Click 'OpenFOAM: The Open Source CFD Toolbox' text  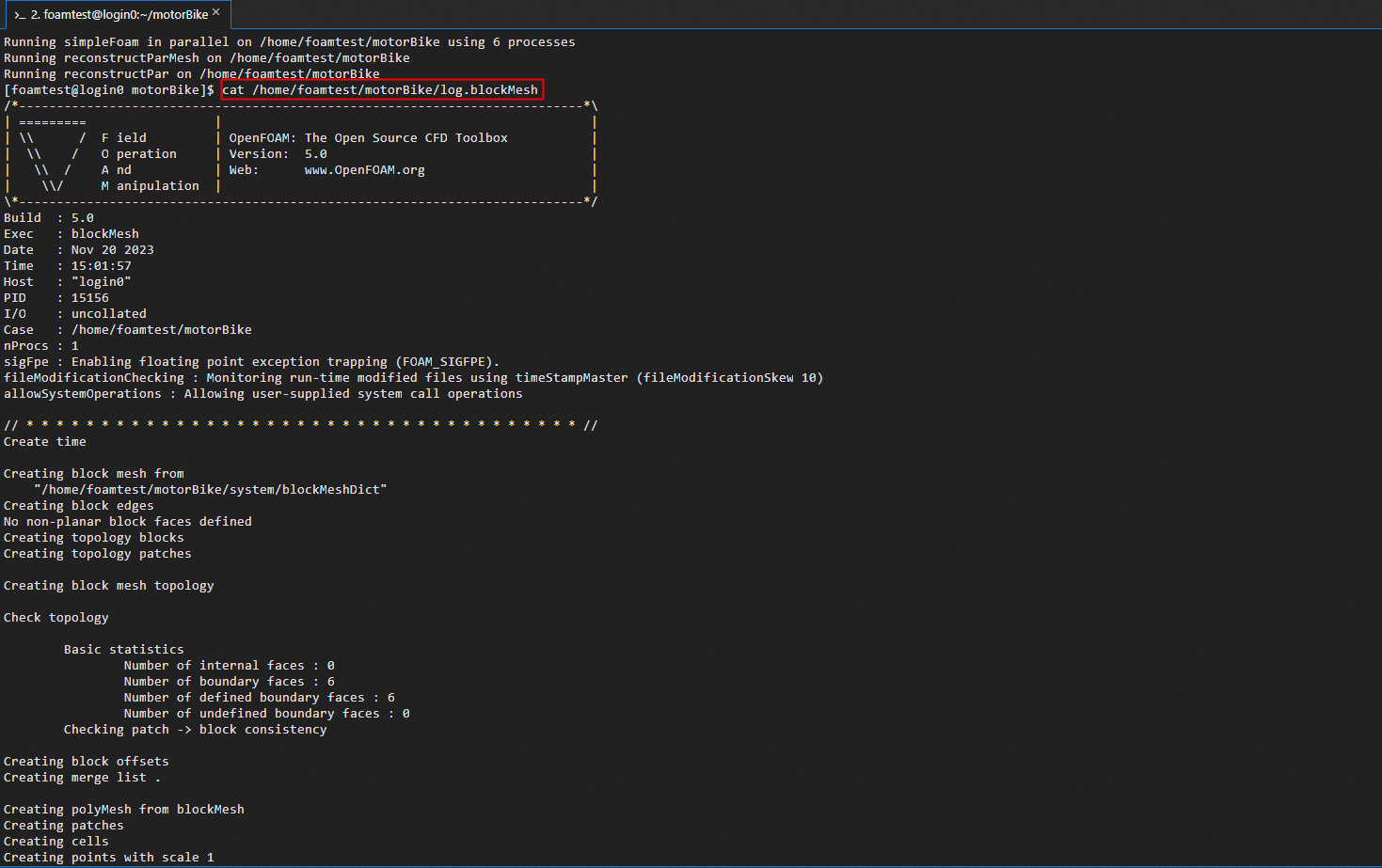click(369, 138)
